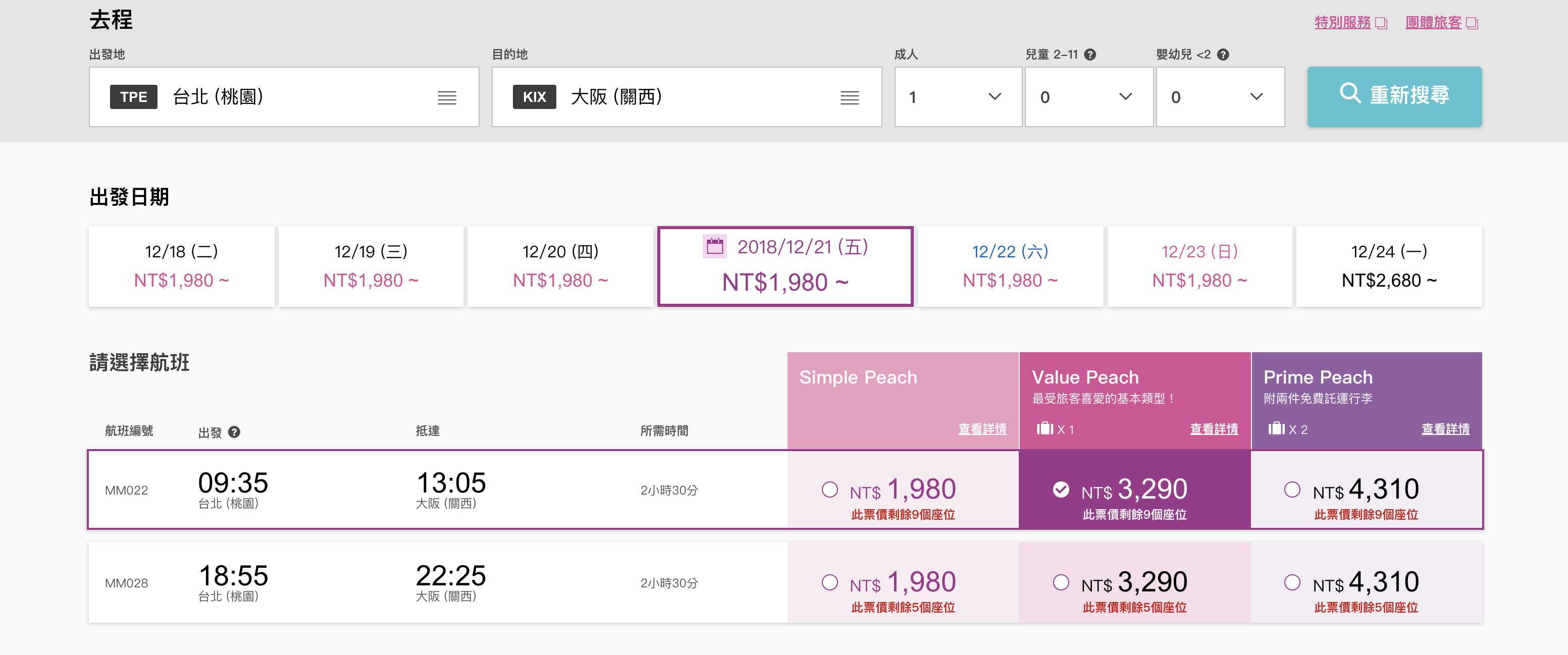Click the KIX airport code badge
Viewport: 1568px width, 655px height.
click(x=534, y=97)
